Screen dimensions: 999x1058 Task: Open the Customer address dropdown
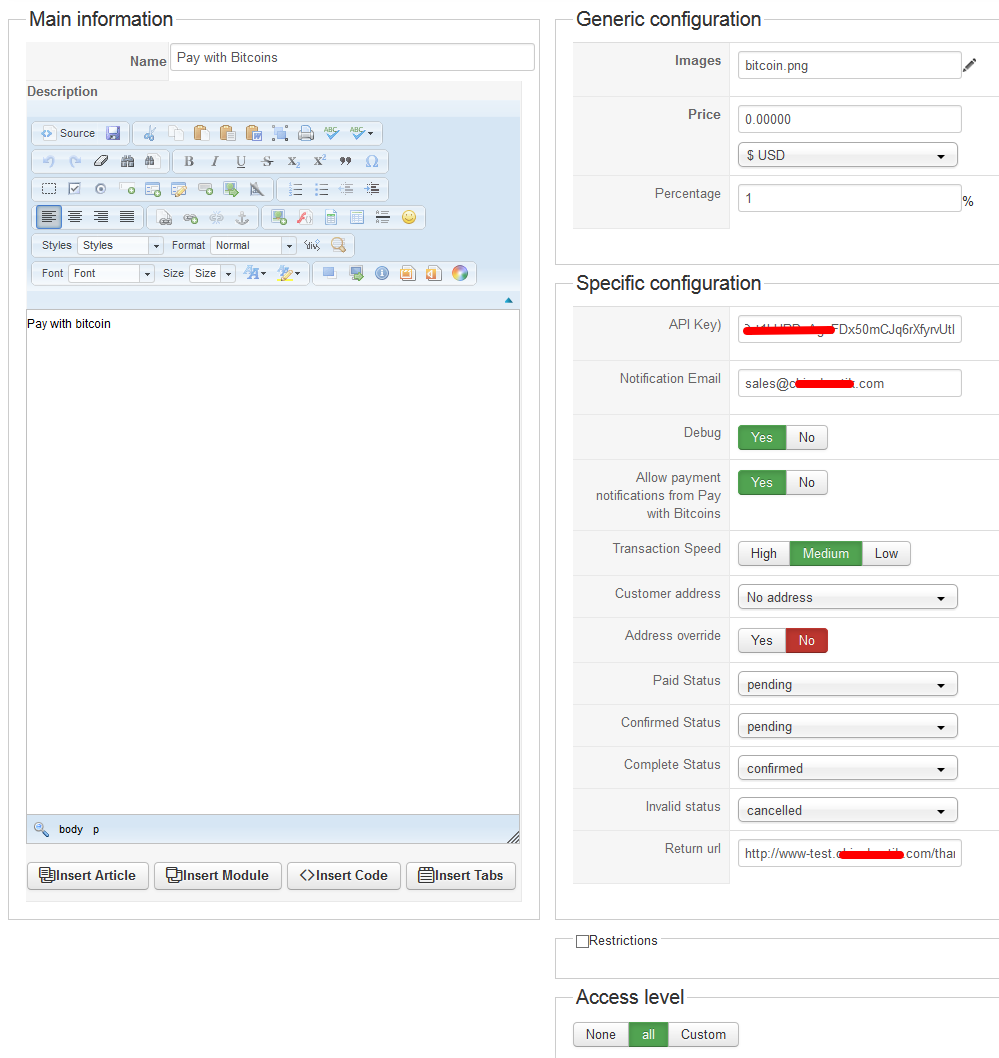tap(847, 597)
